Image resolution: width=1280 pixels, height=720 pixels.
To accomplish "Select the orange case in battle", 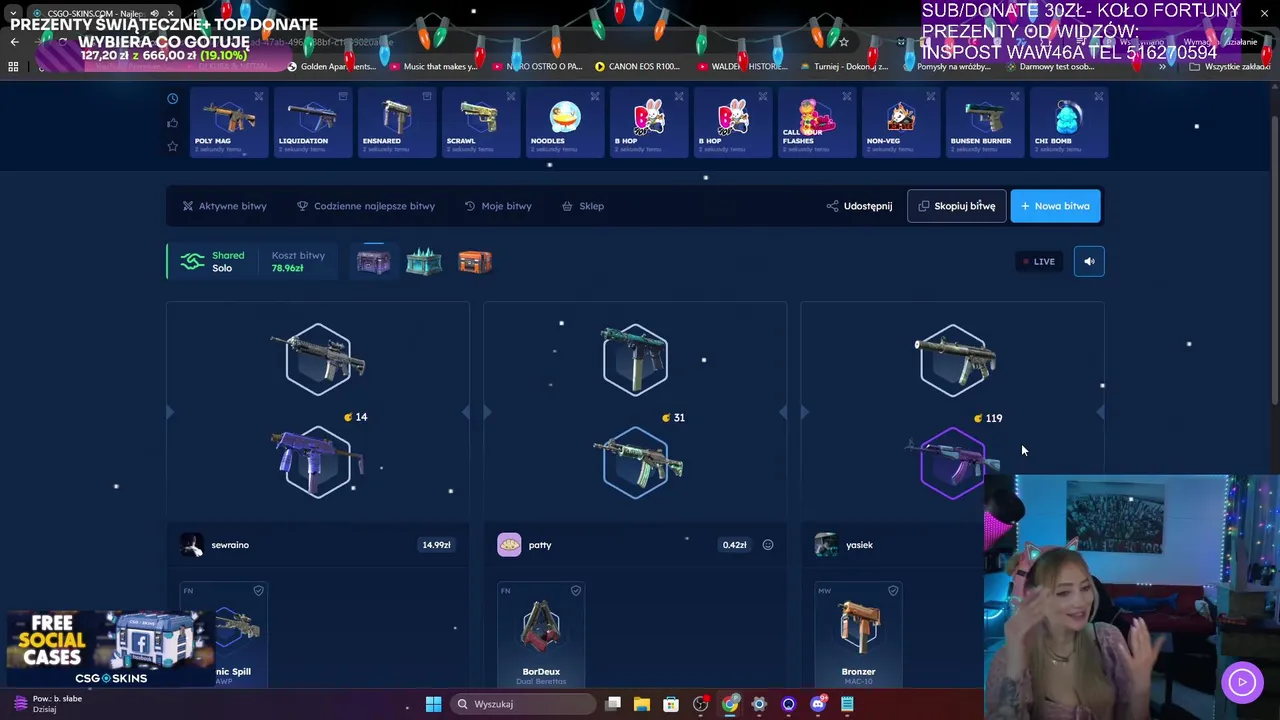I will pyautogui.click(x=475, y=262).
